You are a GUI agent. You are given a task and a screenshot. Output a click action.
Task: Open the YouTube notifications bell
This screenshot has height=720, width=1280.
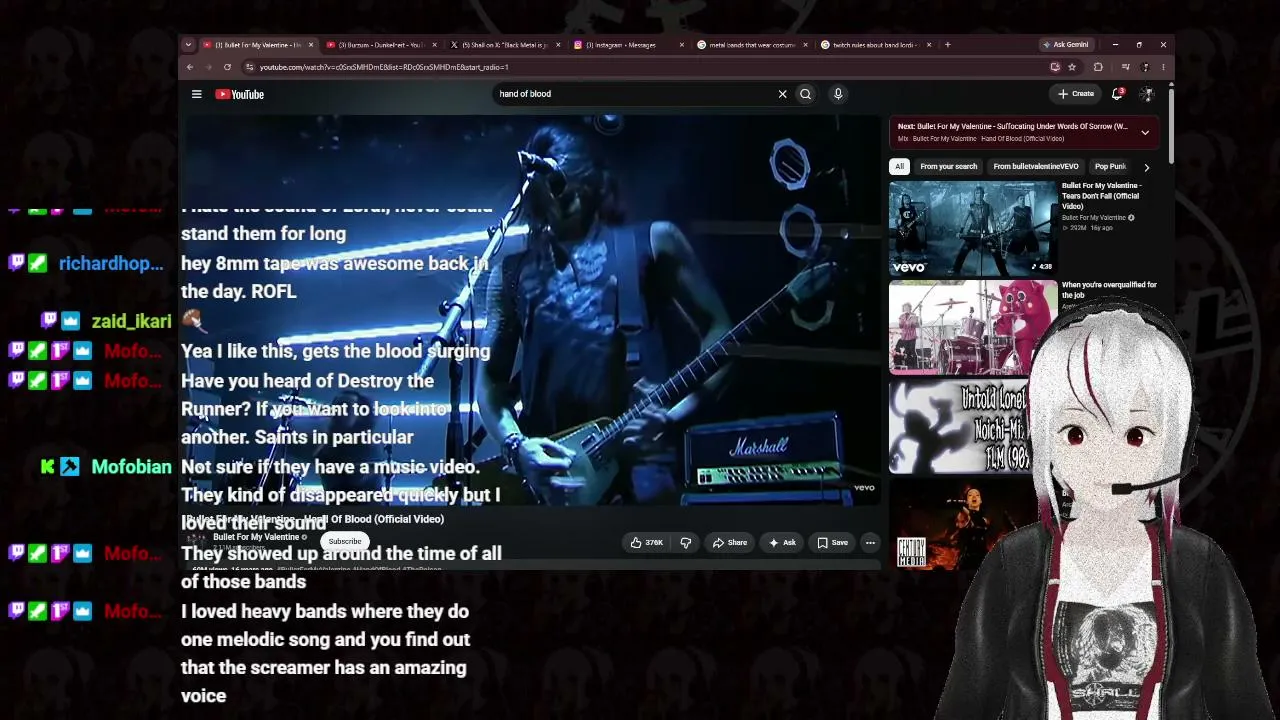pos(1117,94)
